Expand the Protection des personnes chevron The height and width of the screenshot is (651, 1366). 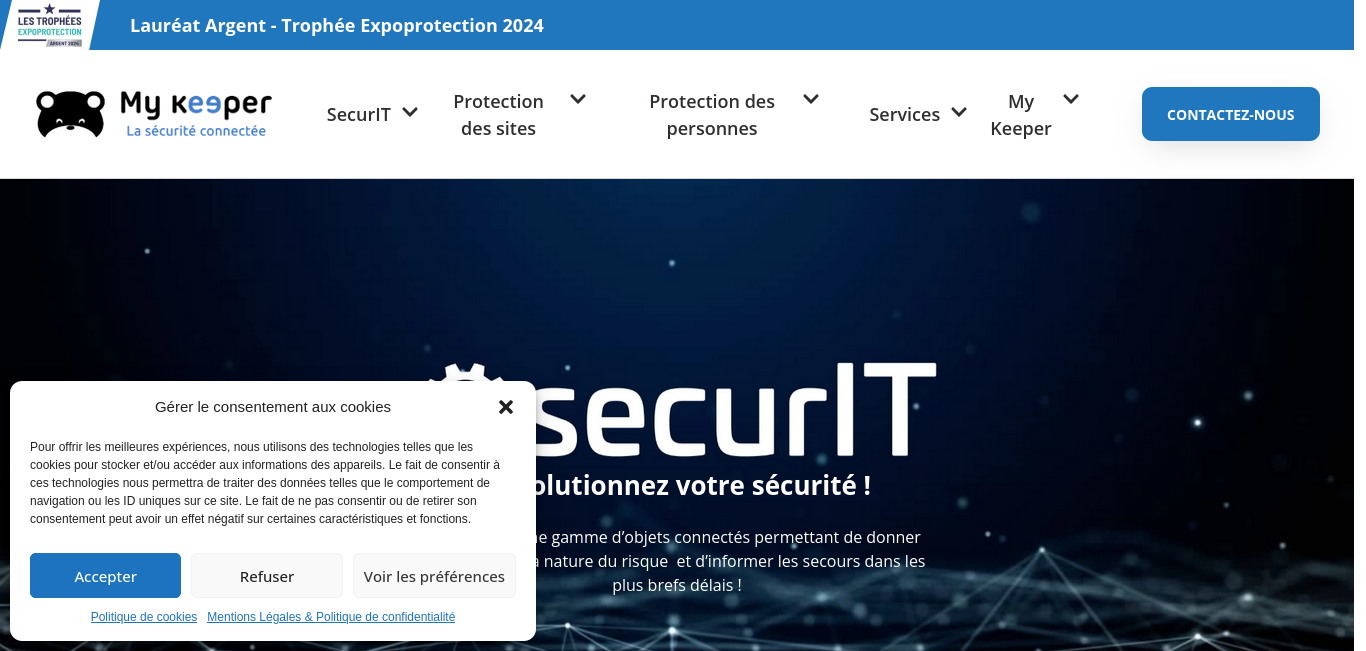coord(811,99)
